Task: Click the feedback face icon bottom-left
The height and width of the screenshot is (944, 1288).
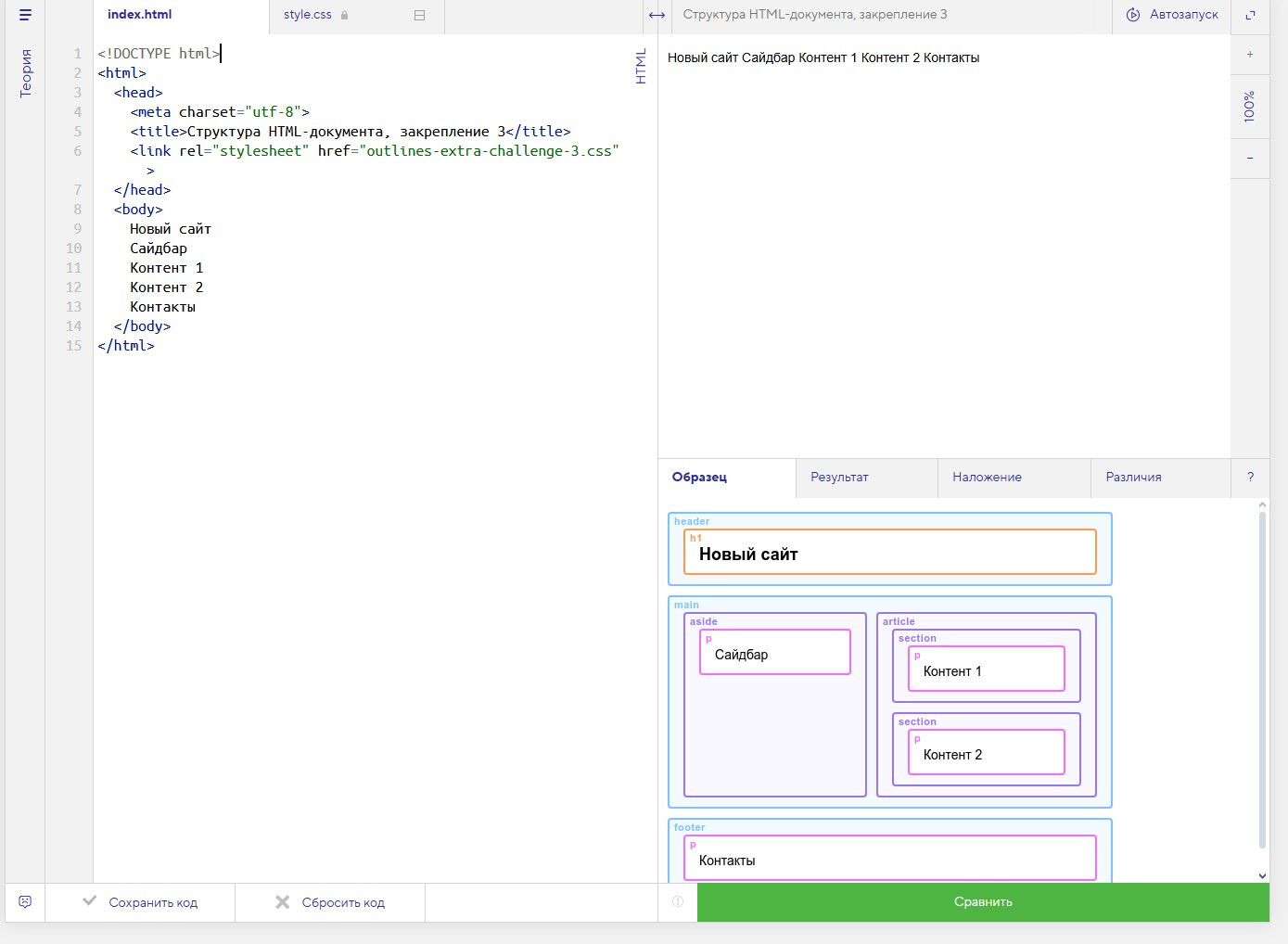Action: tap(25, 902)
